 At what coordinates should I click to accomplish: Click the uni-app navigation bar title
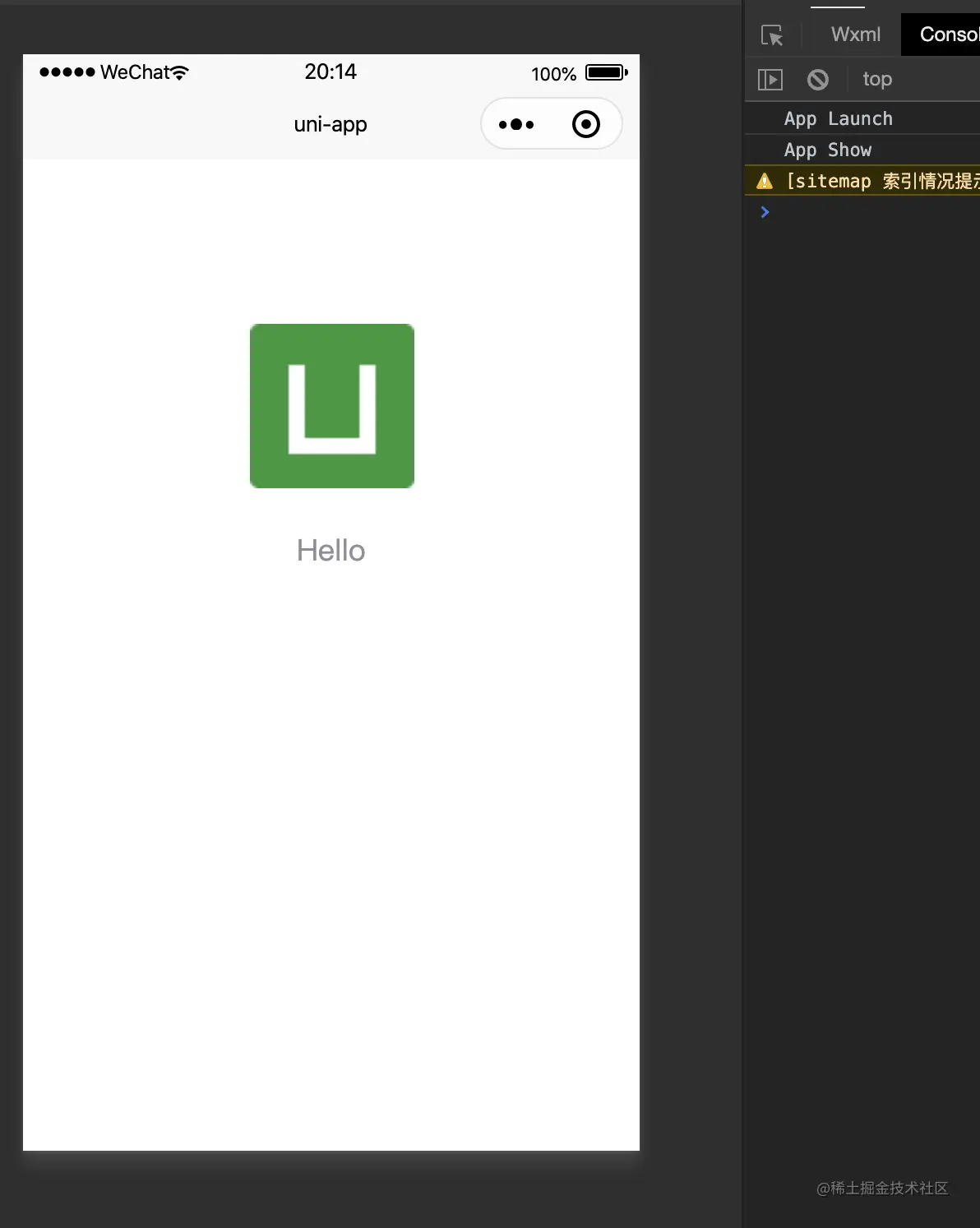[x=331, y=124]
